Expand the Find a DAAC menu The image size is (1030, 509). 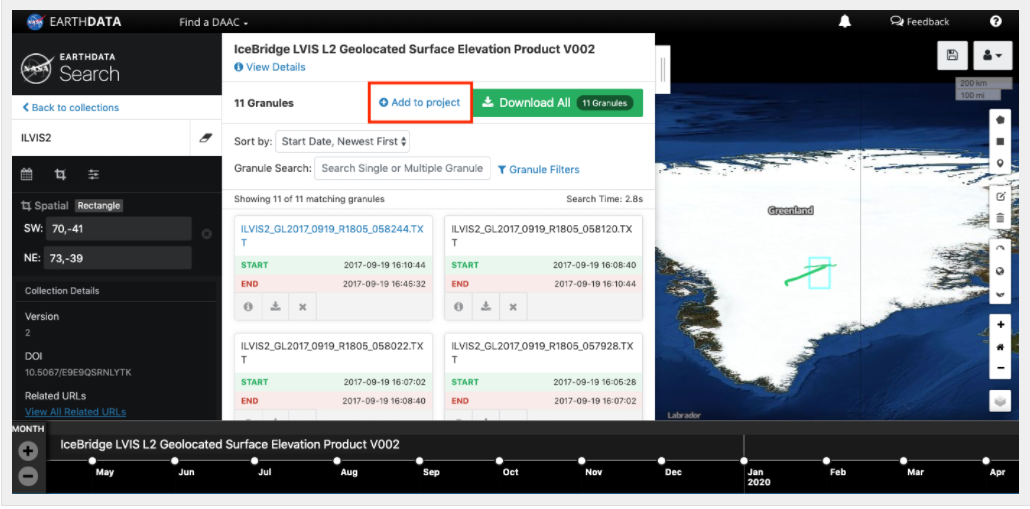pyautogui.click(x=213, y=22)
